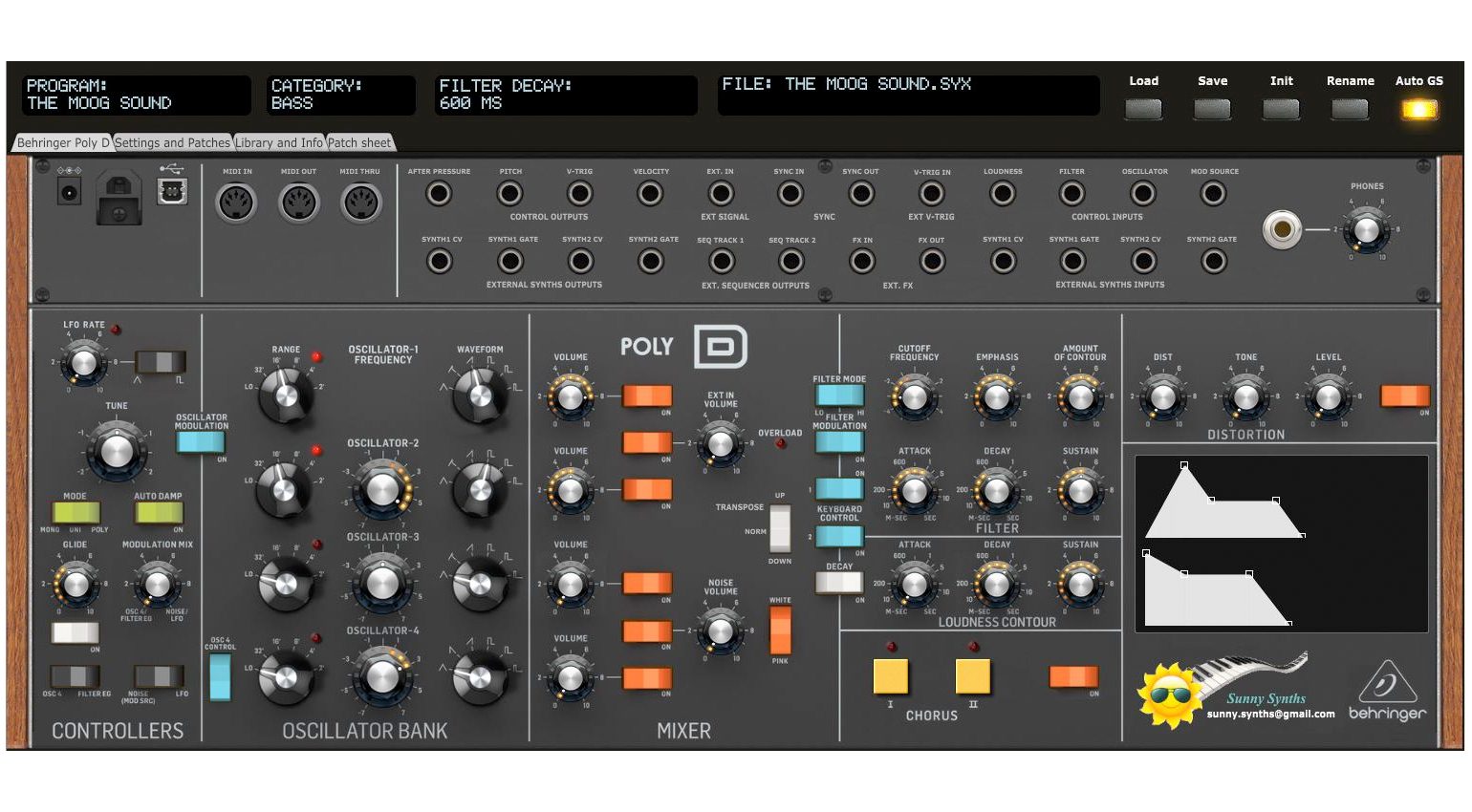Image resolution: width=1472 pixels, height=812 pixels.
Task: Click the Emphasis knob
Action: [997, 396]
